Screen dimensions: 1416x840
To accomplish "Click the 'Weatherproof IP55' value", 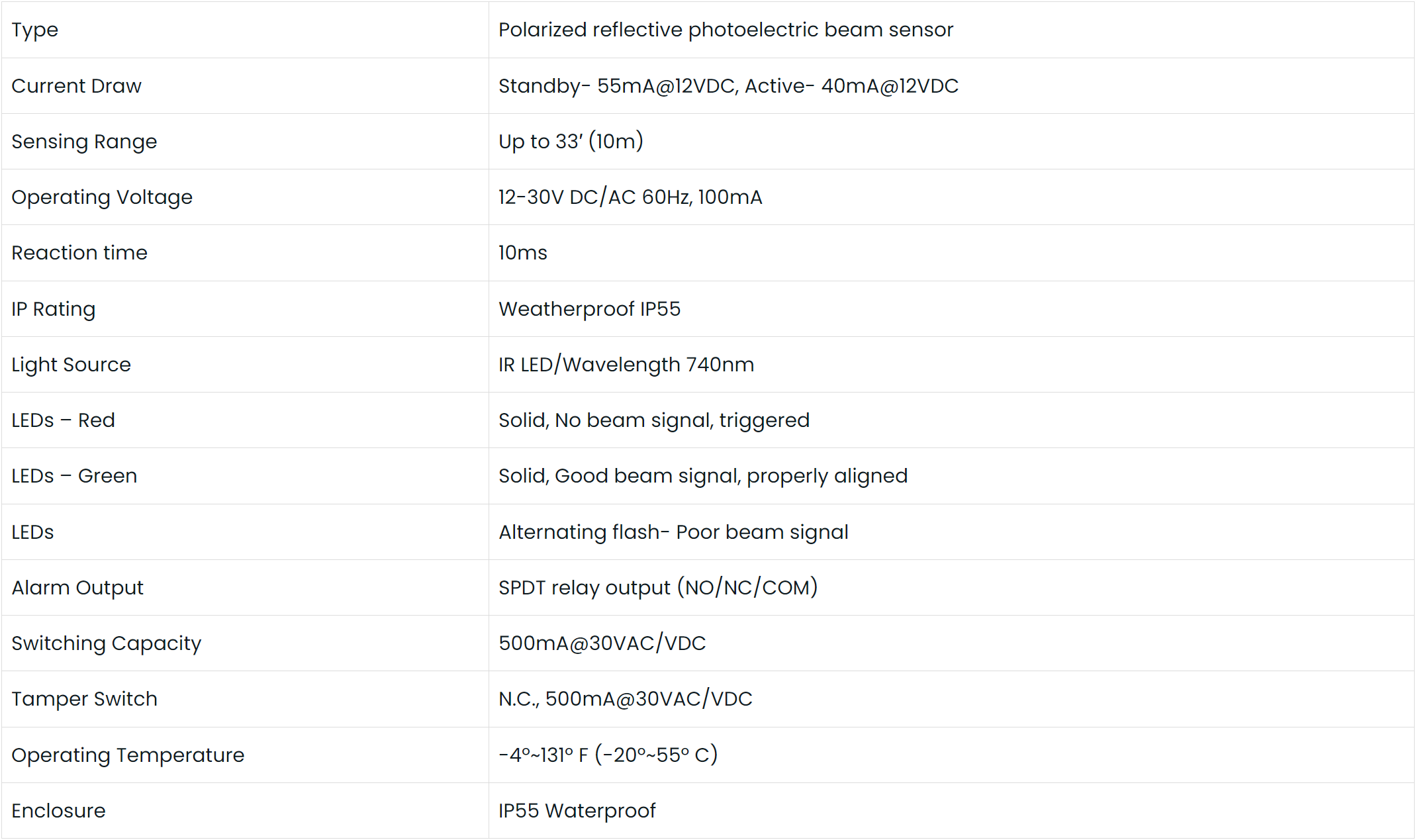I will pyautogui.click(x=589, y=309).
